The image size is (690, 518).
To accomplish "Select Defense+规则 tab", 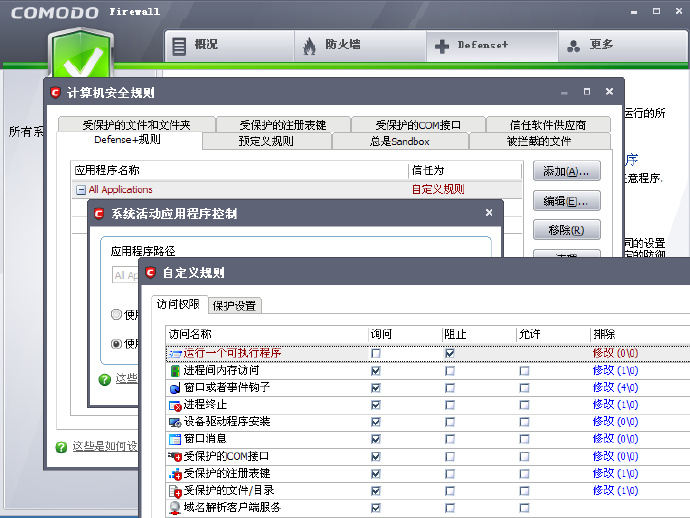I will click(128, 140).
